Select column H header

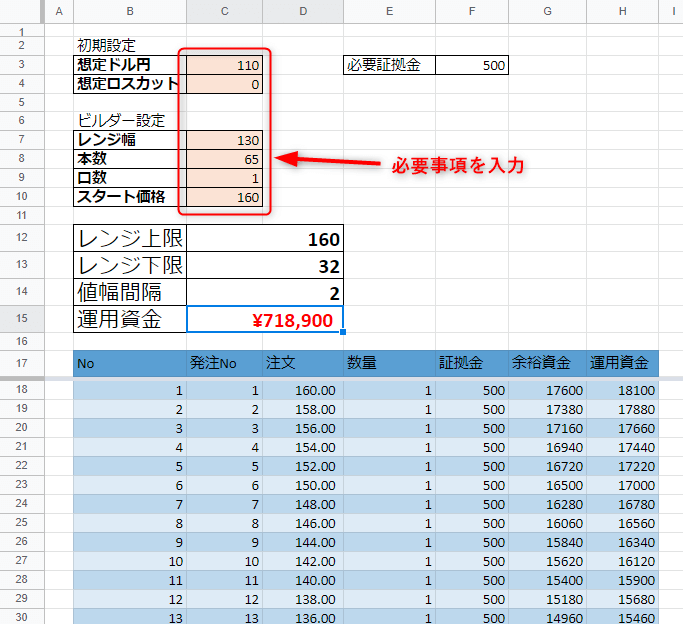(x=622, y=11)
